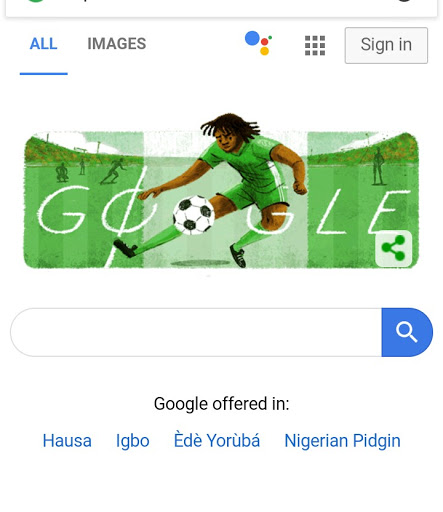Open the Google apps grid icon
This screenshot has width=443, height=512.
[x=315, y=45]
